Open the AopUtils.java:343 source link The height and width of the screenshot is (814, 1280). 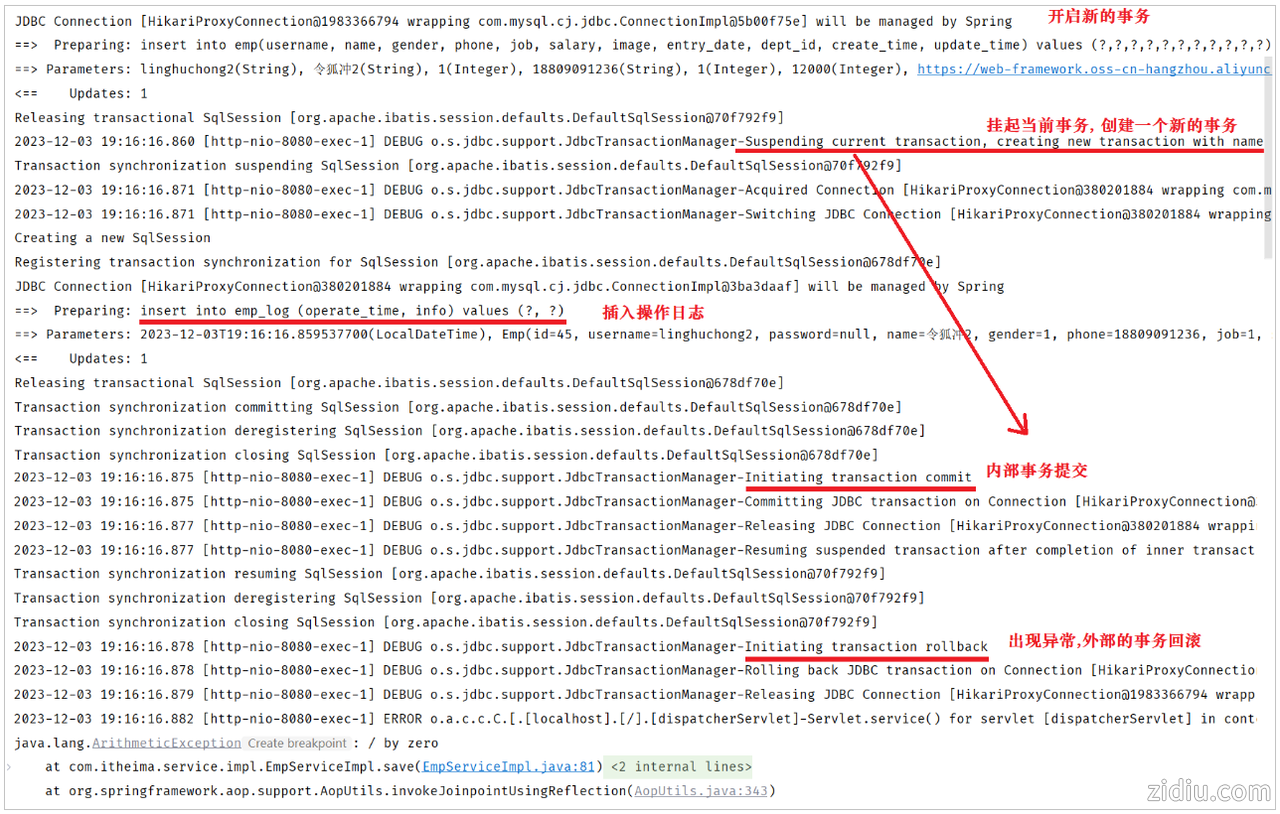[701, 791]
